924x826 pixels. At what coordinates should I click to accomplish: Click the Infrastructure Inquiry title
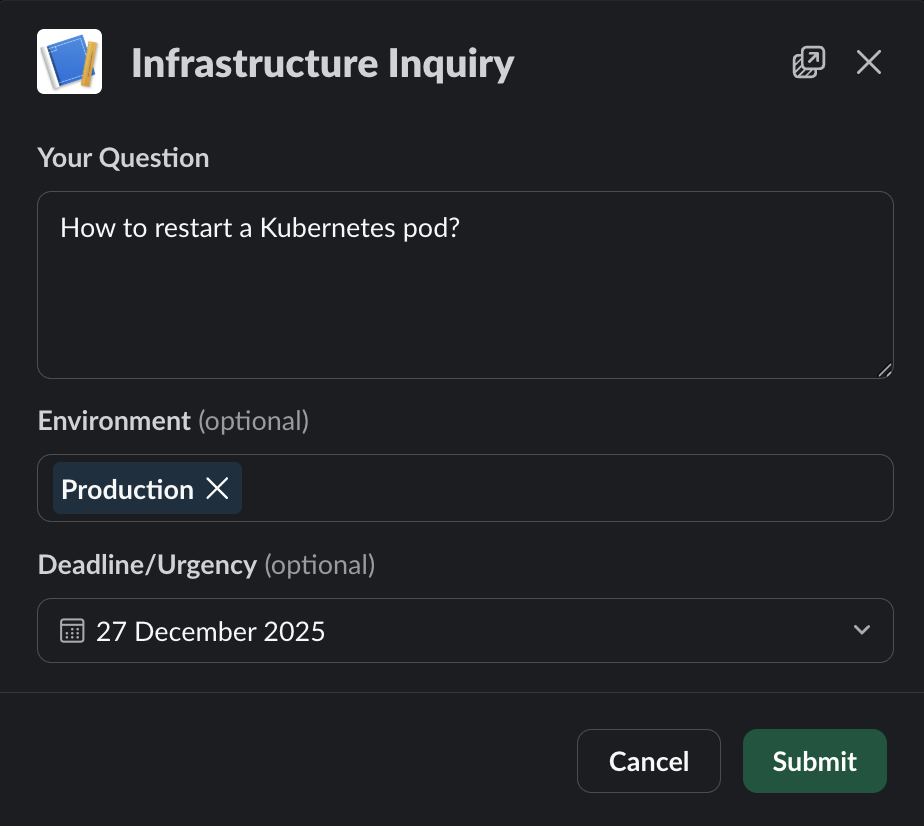click(322, 62)
